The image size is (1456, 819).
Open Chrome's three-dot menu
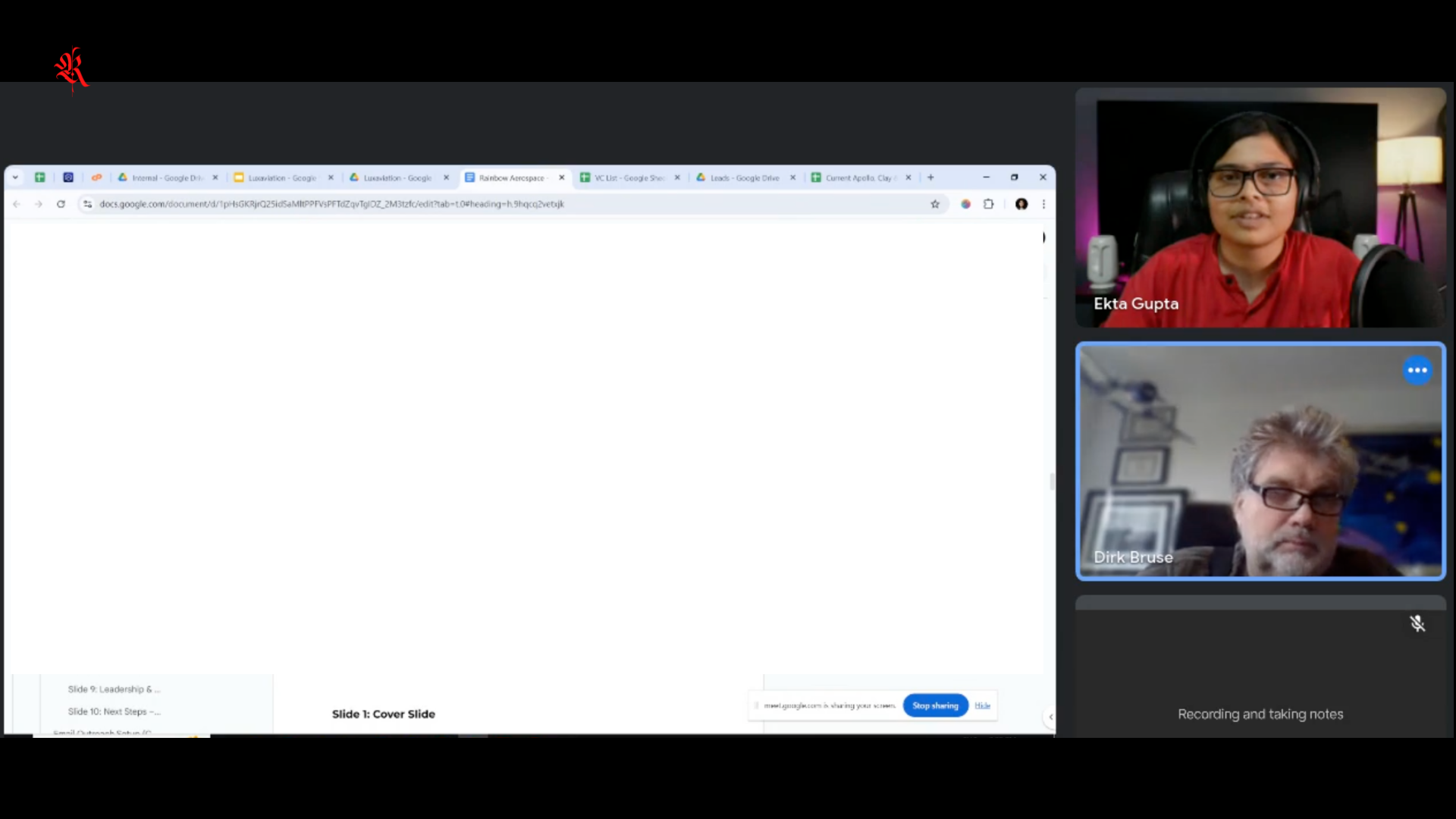pos(1044,204)
